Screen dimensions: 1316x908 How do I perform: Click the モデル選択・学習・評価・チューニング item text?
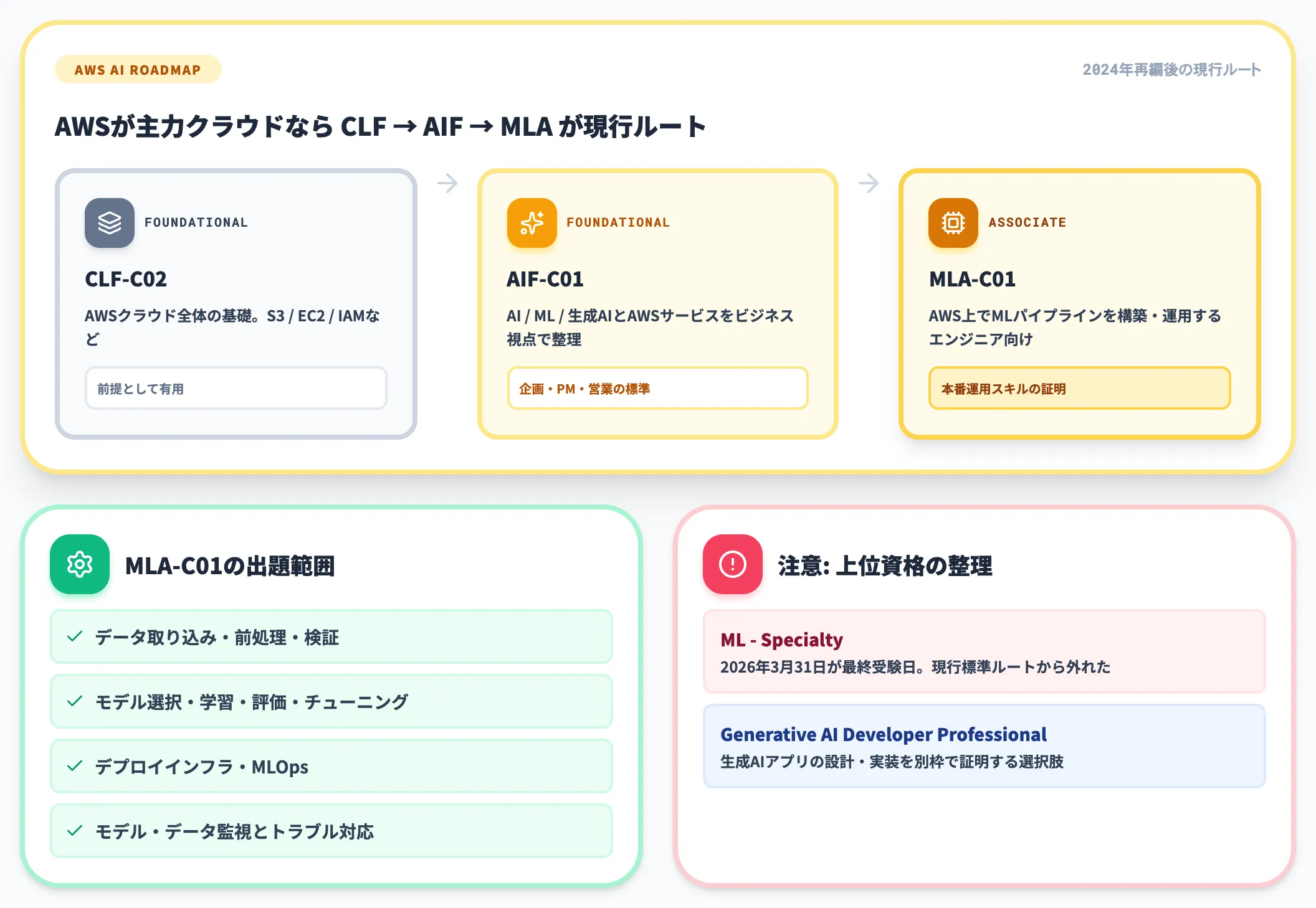[x=251, y=702]
